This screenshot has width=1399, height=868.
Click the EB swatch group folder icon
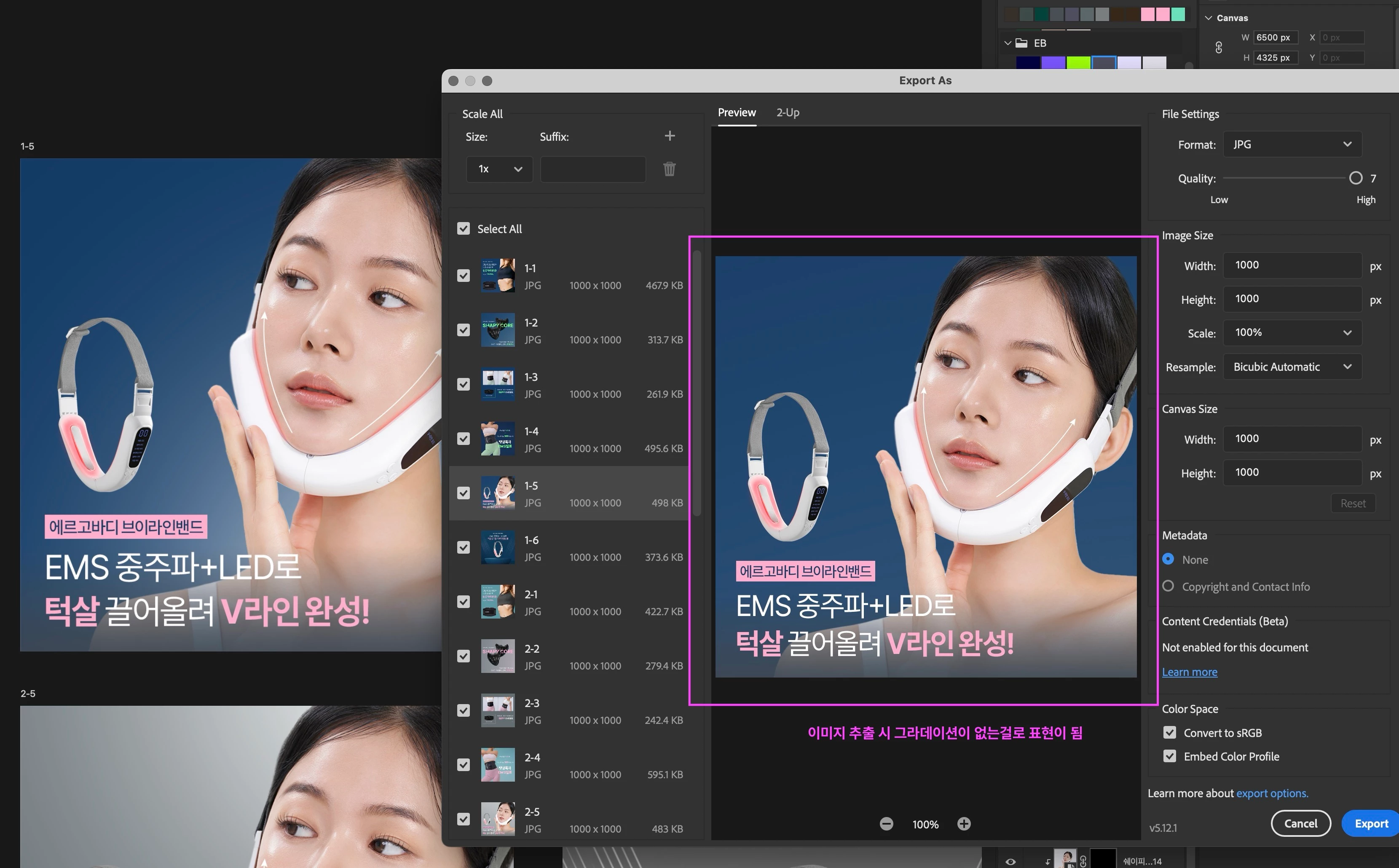1021,43
